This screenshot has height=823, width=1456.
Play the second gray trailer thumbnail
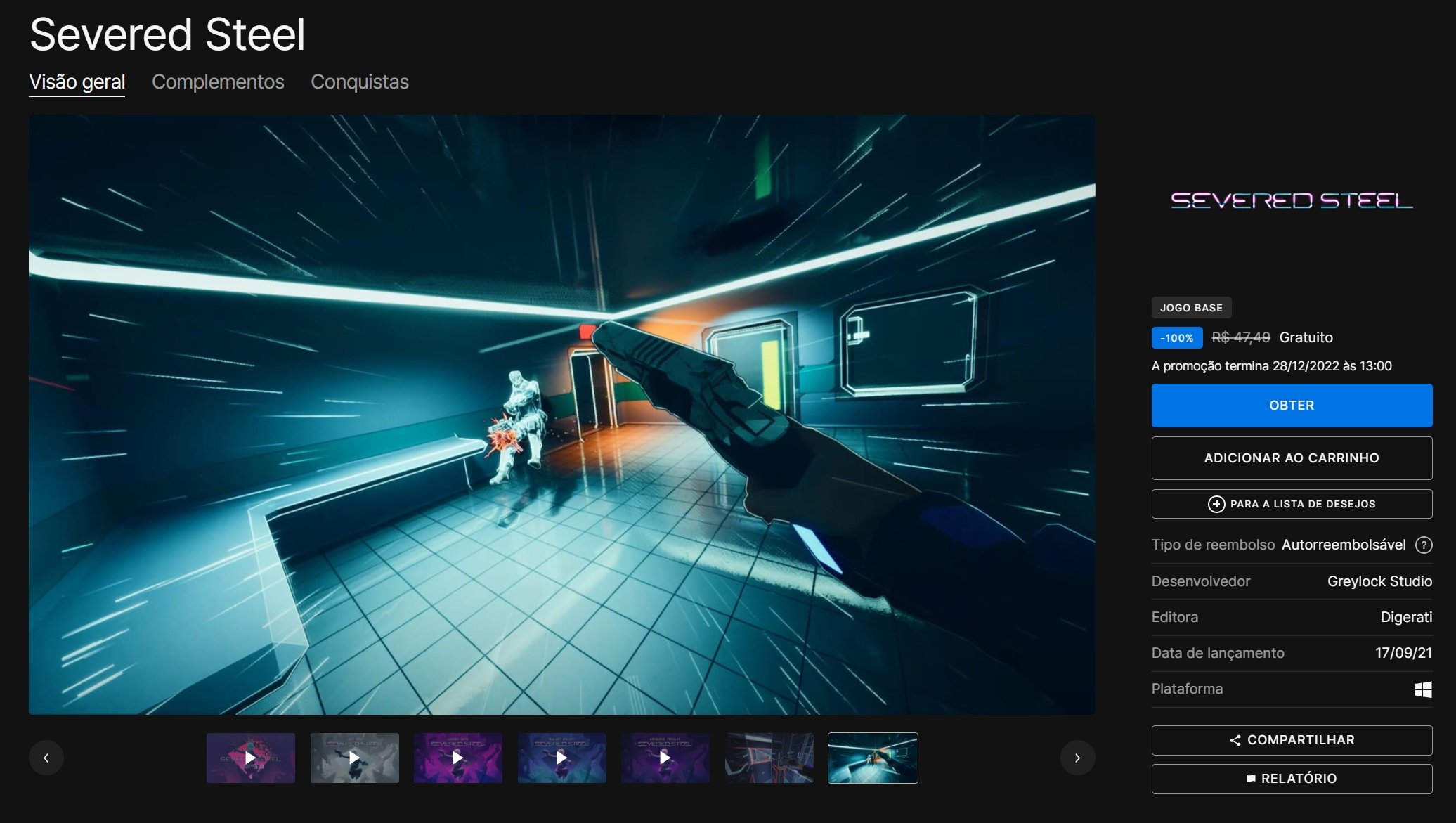click(355, 758)
